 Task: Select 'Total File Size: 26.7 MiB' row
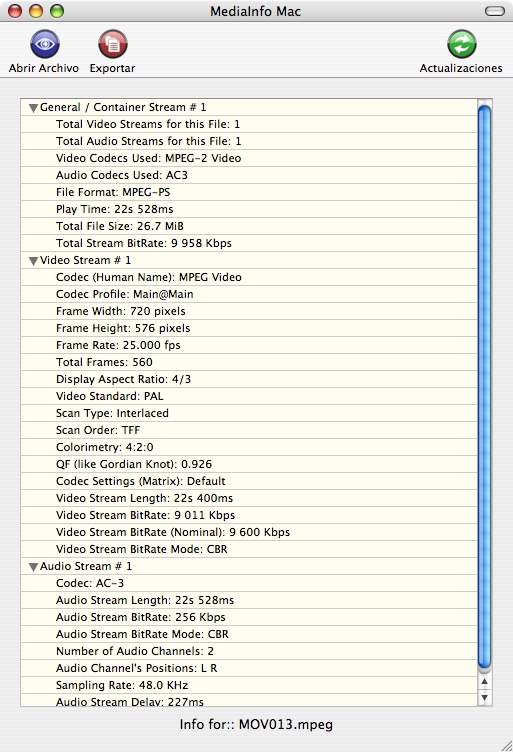tap(249, 226)
